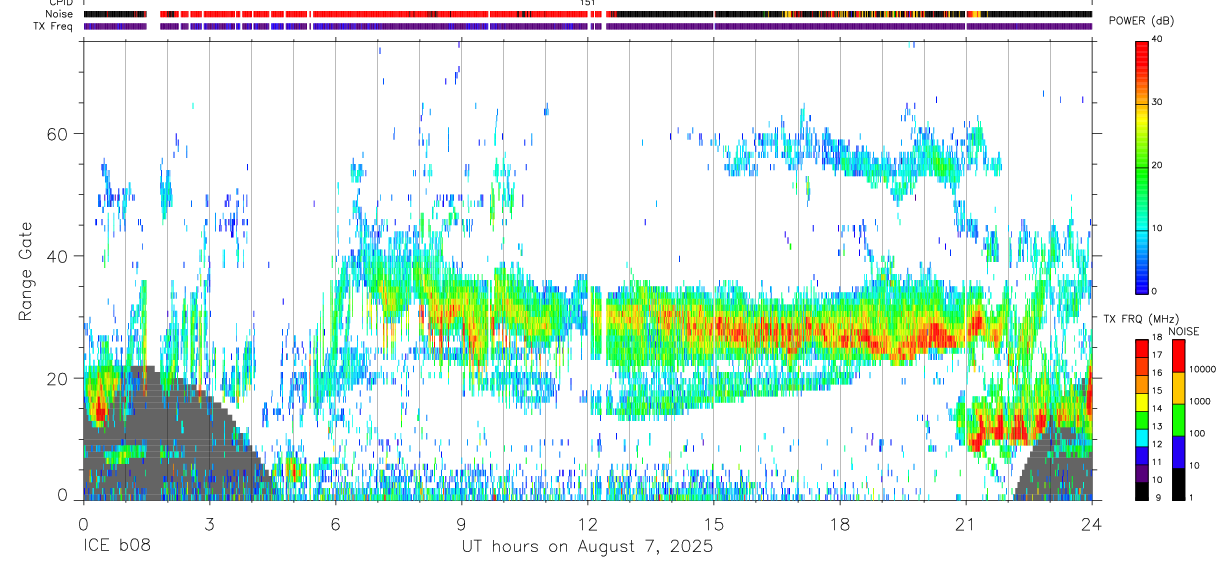Image resolution: width=1228 pixels, height=567 pixels.
Task: Click the 6 label on UT hours axis
Action: (x=335, y=523)
